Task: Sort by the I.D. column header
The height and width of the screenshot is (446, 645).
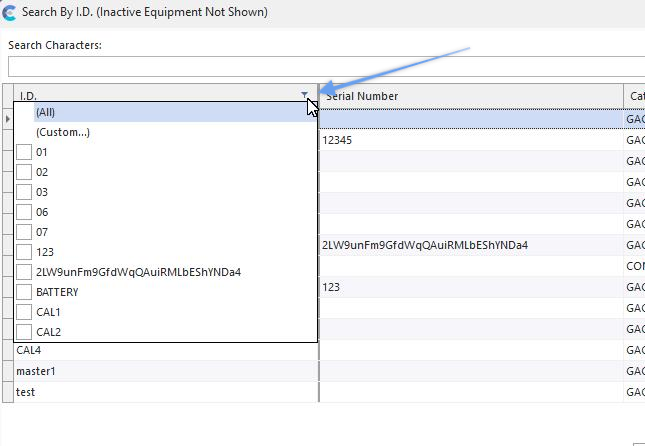Action: click(x=166, y=96)
